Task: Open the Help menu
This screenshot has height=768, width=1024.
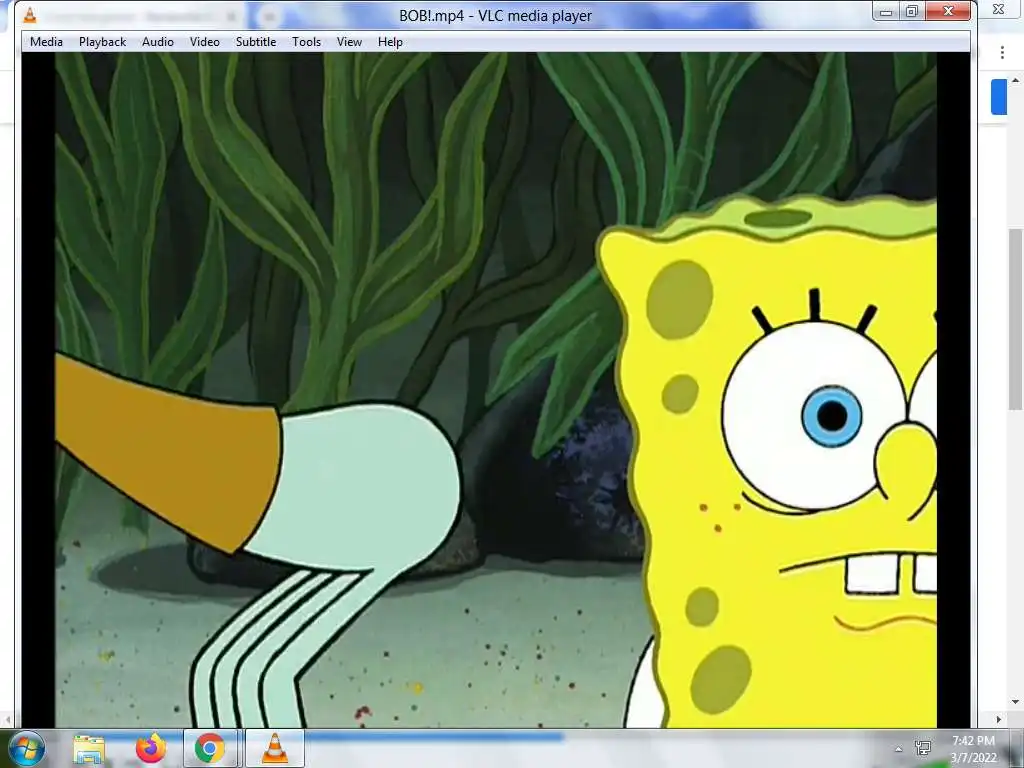Action: tap(390, 42)
